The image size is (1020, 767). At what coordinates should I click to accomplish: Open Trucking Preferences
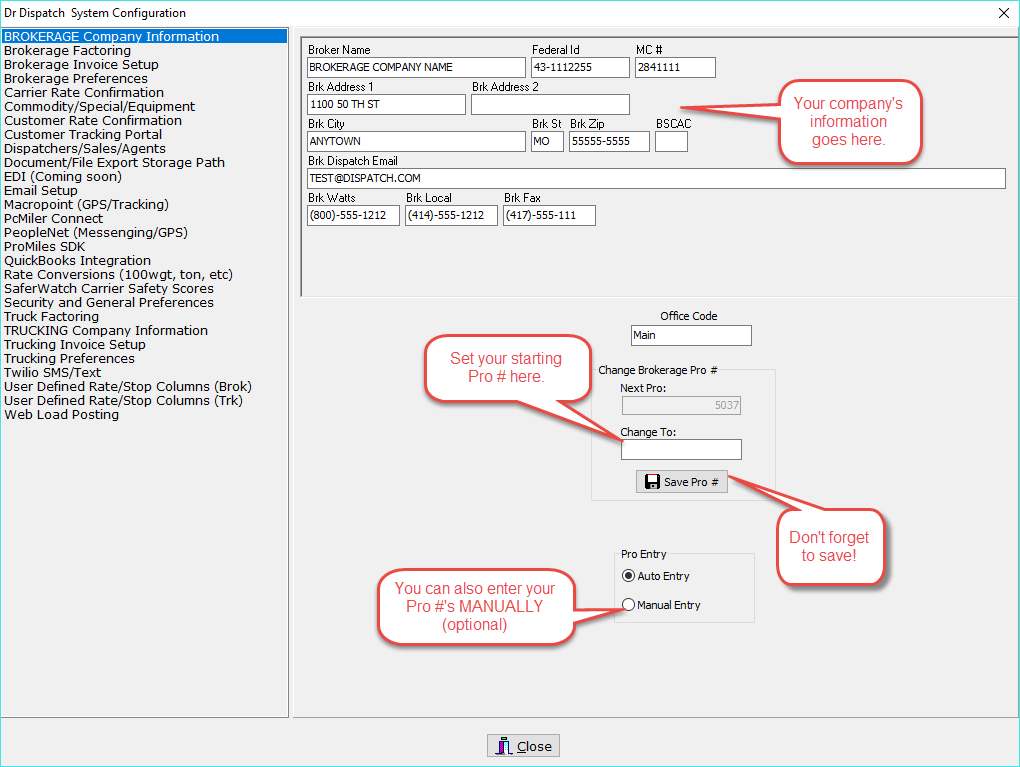pyautogui.click(x=70, y=358)
